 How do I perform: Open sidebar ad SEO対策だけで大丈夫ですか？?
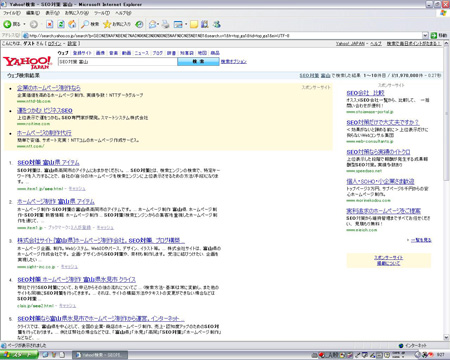(382, 122)
